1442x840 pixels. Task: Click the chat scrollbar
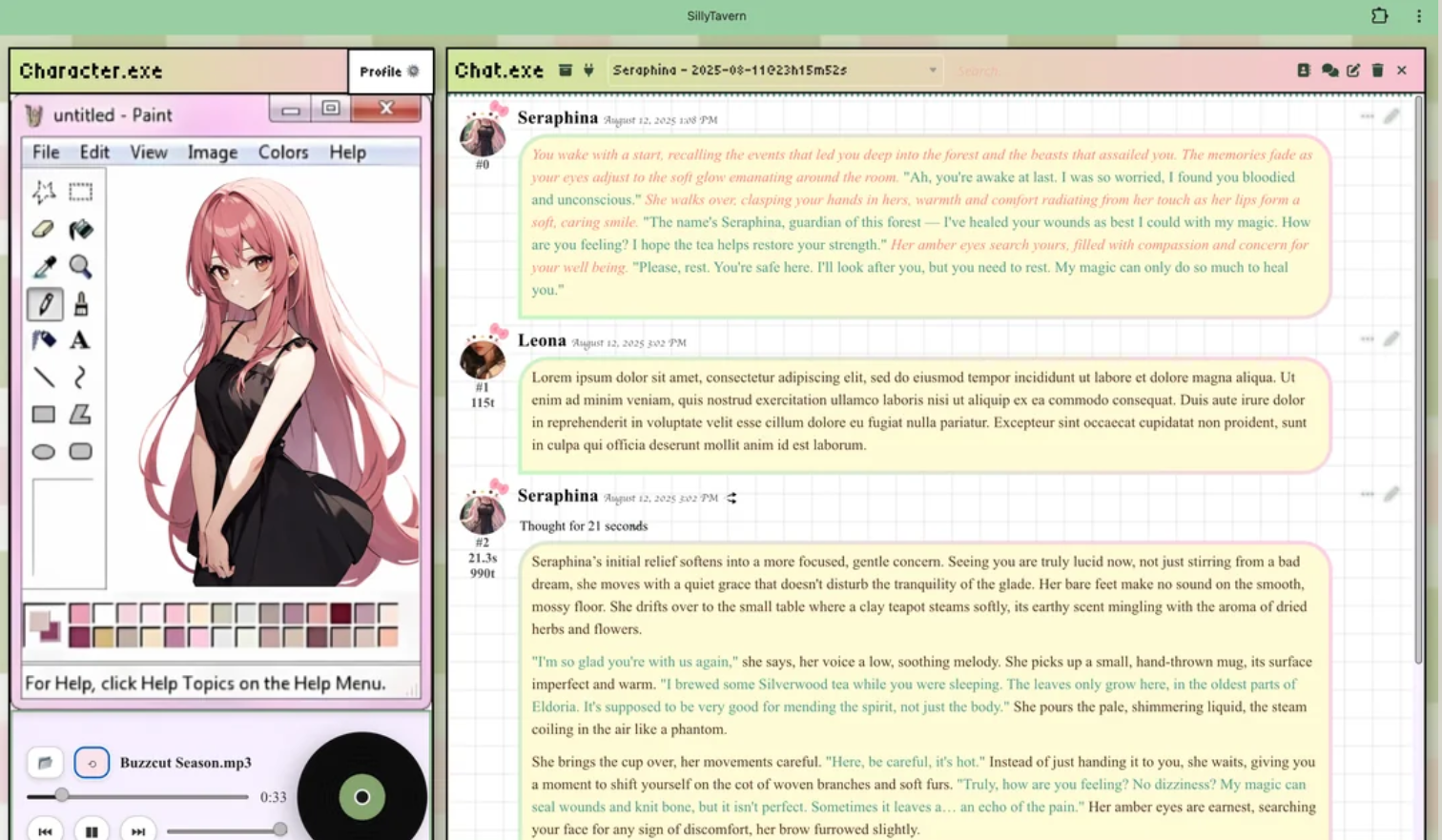(x=1419, y=381)
